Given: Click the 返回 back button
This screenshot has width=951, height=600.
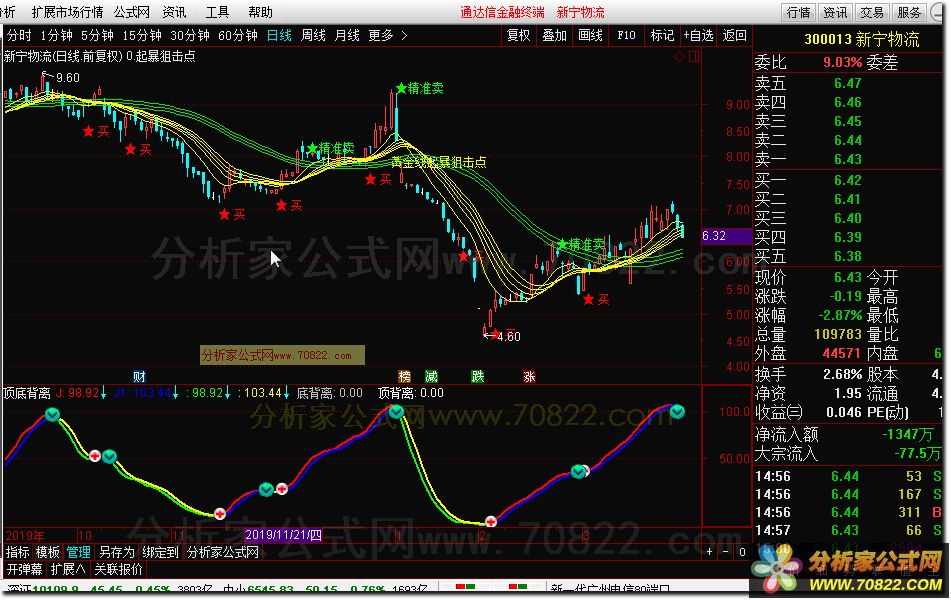Looking at the screenshot, I should (734, 36).
